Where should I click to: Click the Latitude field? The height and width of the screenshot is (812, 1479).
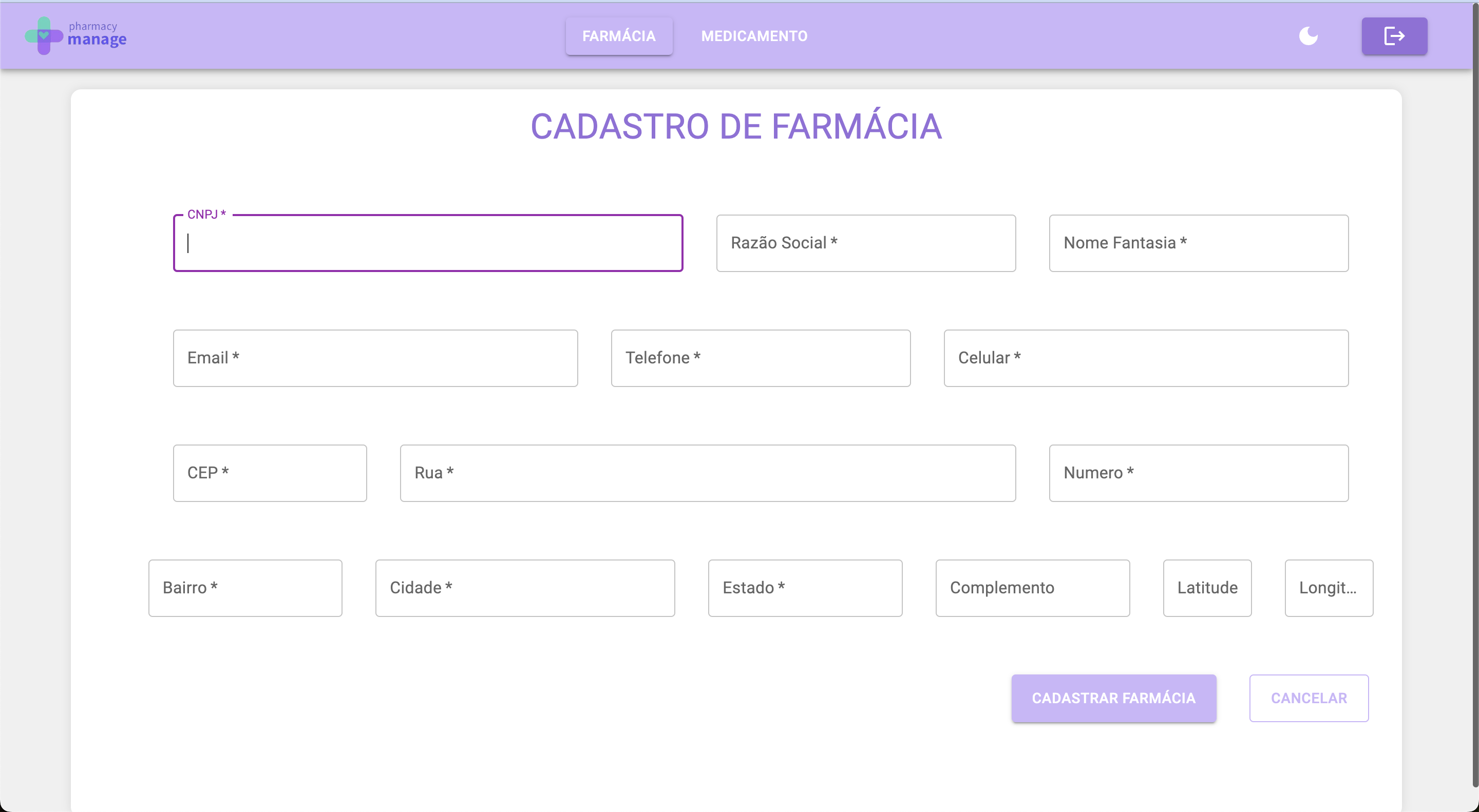(x=1207, y=588)
